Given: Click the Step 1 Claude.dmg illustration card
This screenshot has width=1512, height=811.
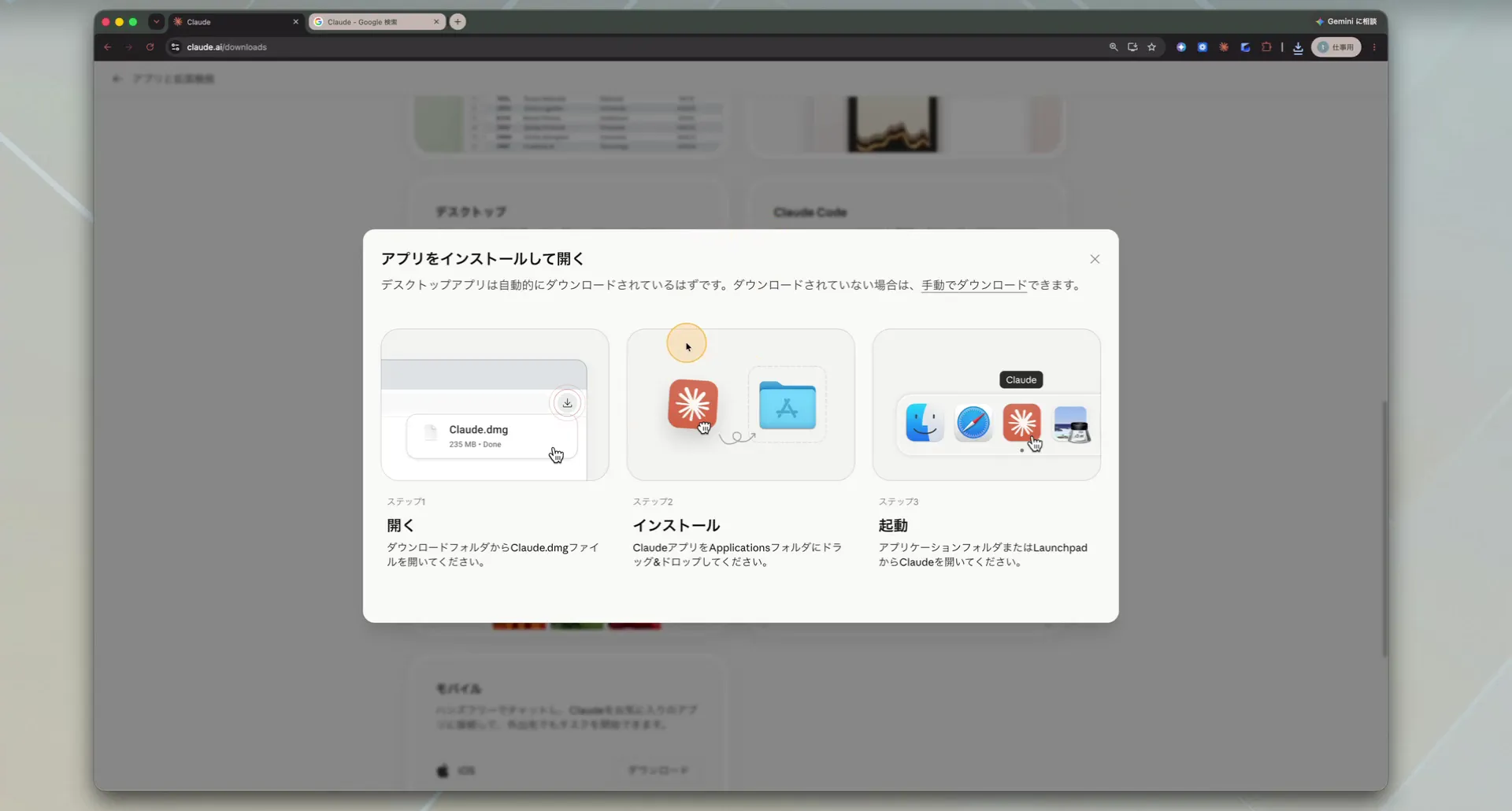Looking at the screenshot, I should [495, 405].
